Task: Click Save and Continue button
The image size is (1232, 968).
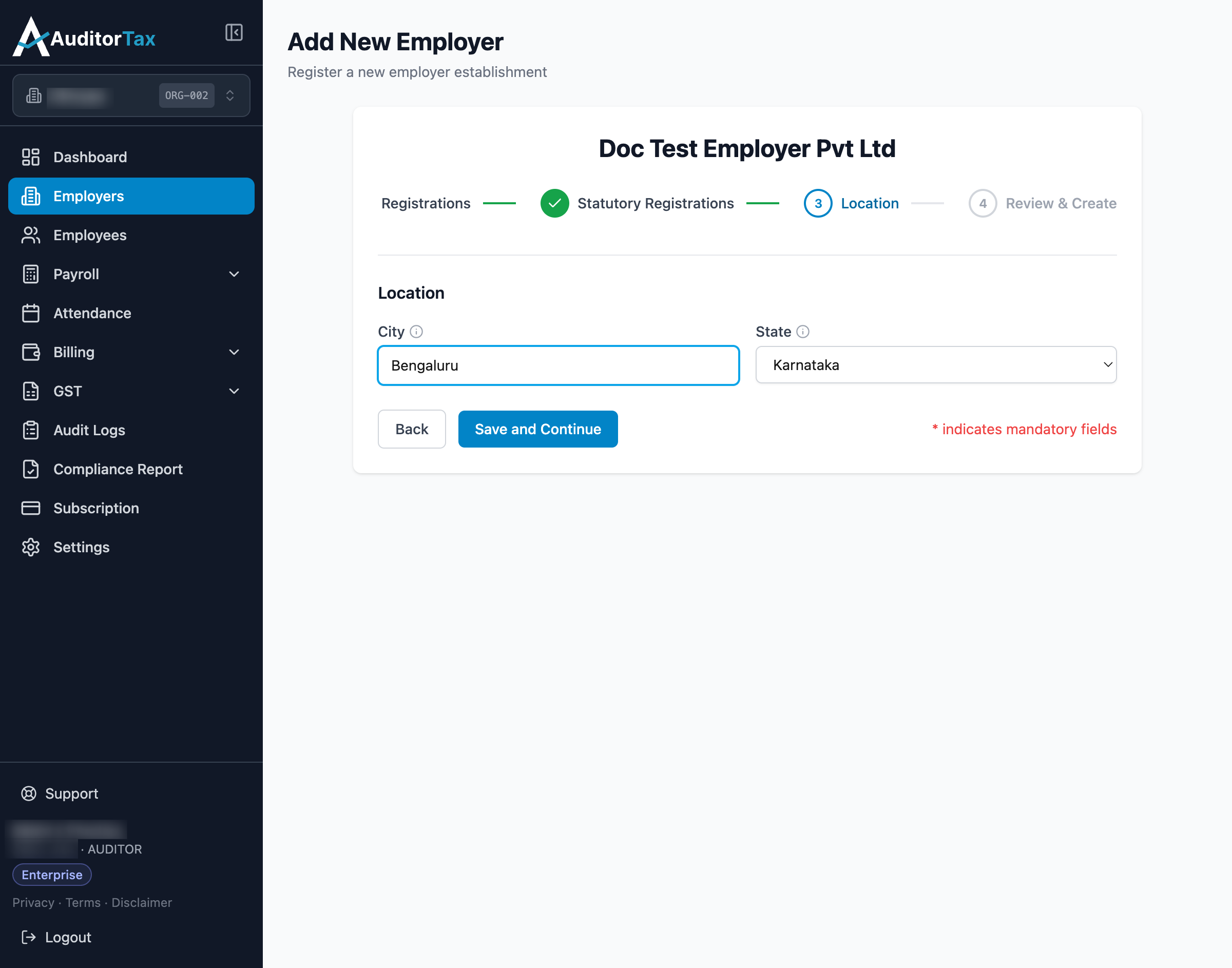Action: (538, 429)
